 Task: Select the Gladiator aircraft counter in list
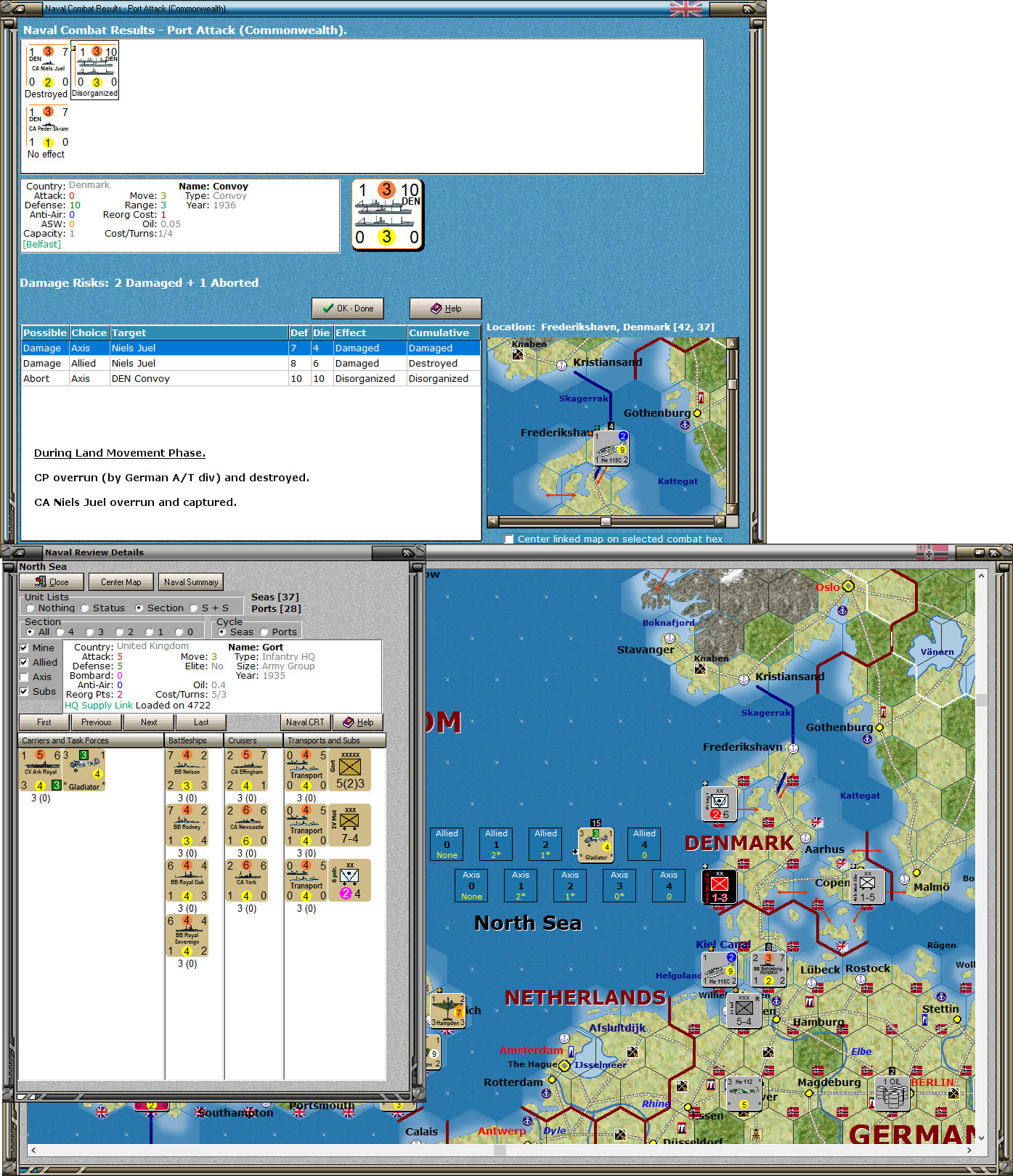click(84, 770)
